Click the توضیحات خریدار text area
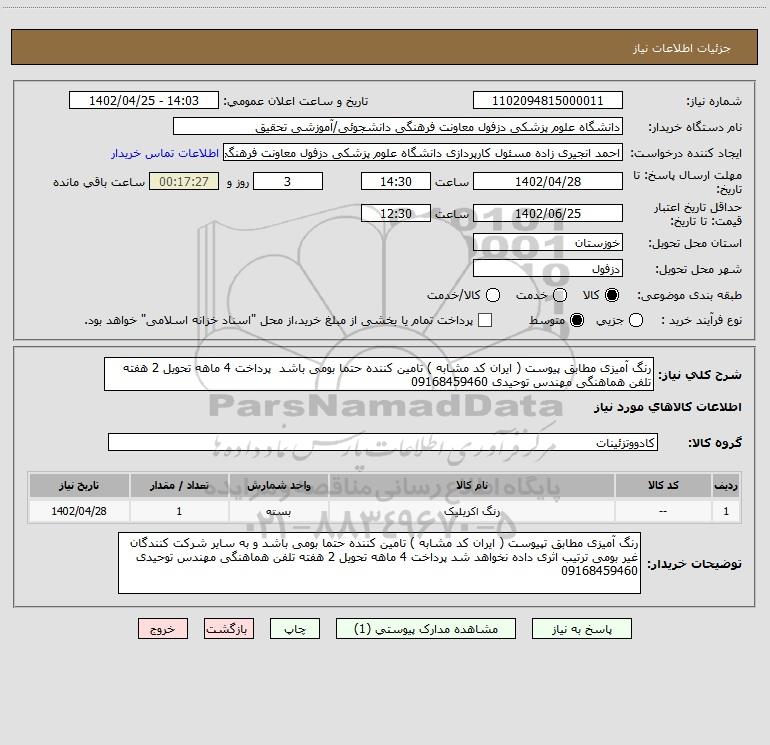This screenshot has width=770, height=745. [379, 563]
